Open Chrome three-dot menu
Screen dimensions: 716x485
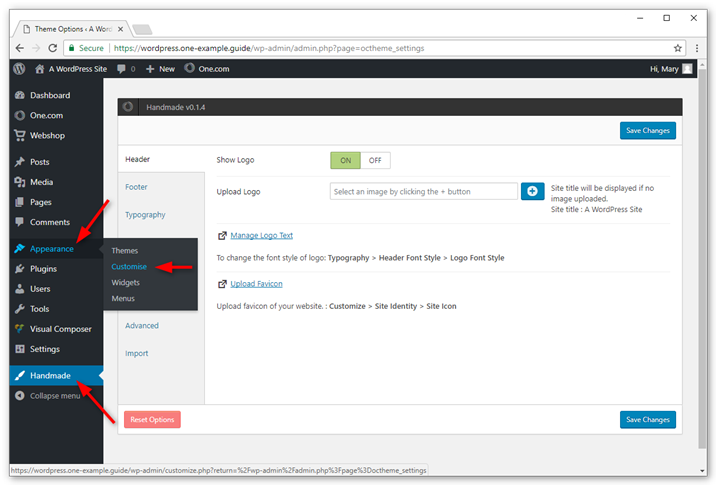click(x=697, y=48)
